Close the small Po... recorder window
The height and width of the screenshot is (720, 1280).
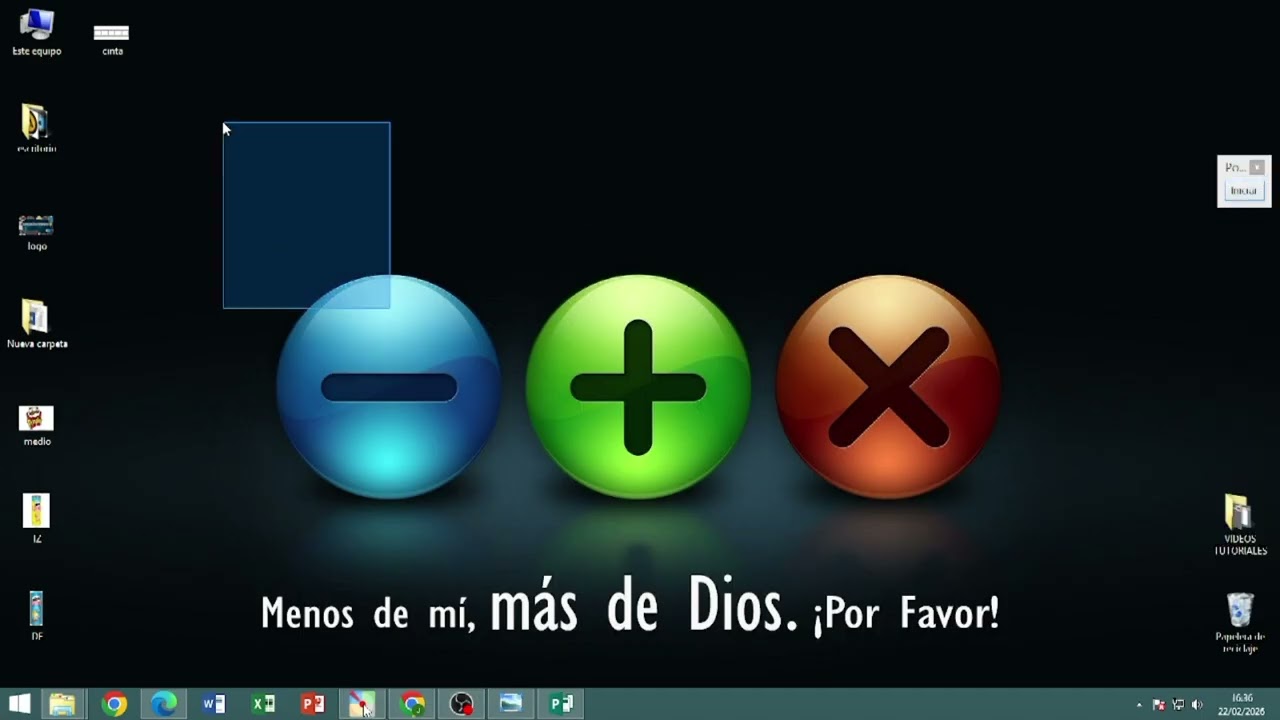(x=1257, y=167)
